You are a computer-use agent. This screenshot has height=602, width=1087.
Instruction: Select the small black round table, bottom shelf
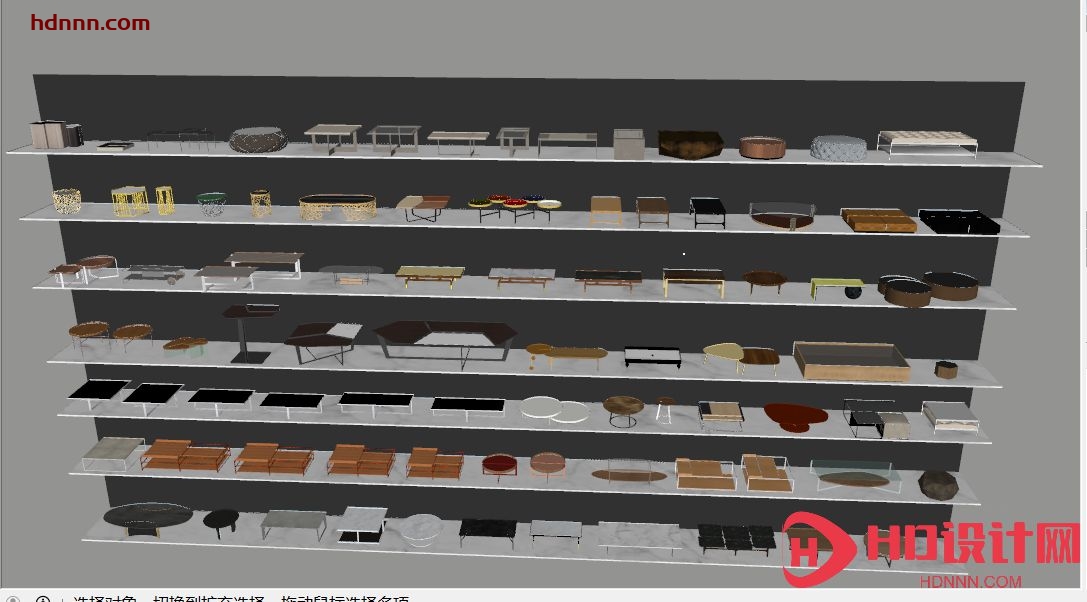click(221, 522)
